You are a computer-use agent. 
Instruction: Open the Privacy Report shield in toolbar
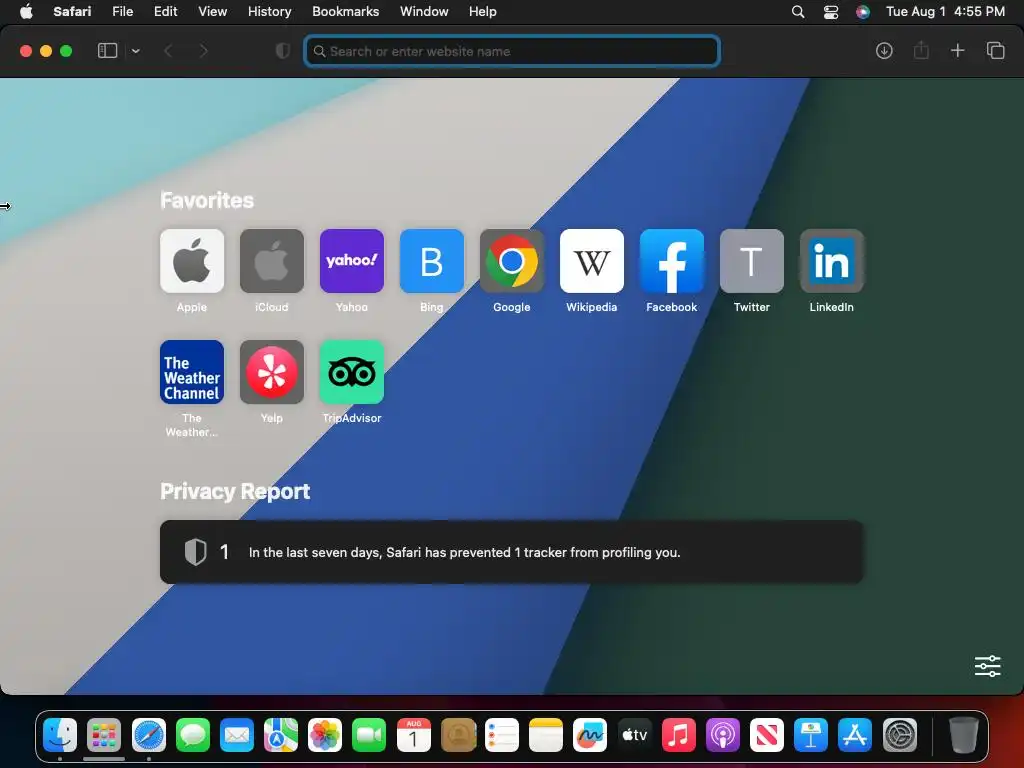pyautogui.click(x=283, y=51)
